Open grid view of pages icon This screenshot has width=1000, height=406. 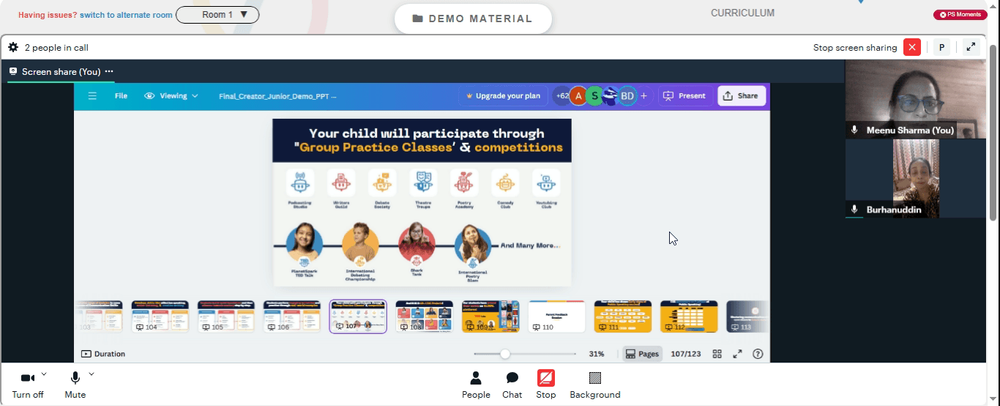717,354
